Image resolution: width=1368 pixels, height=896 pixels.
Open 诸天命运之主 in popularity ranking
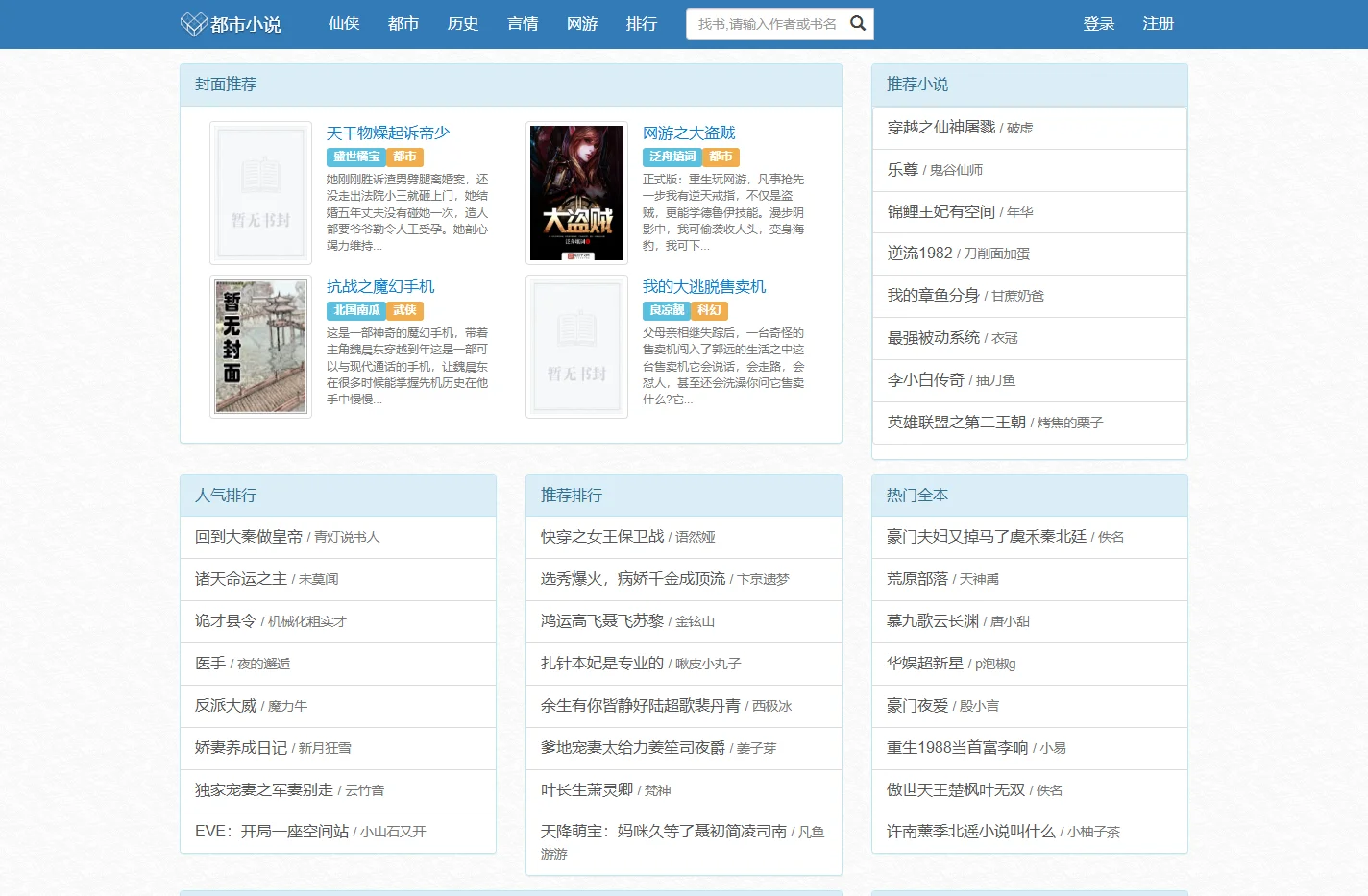241,579
